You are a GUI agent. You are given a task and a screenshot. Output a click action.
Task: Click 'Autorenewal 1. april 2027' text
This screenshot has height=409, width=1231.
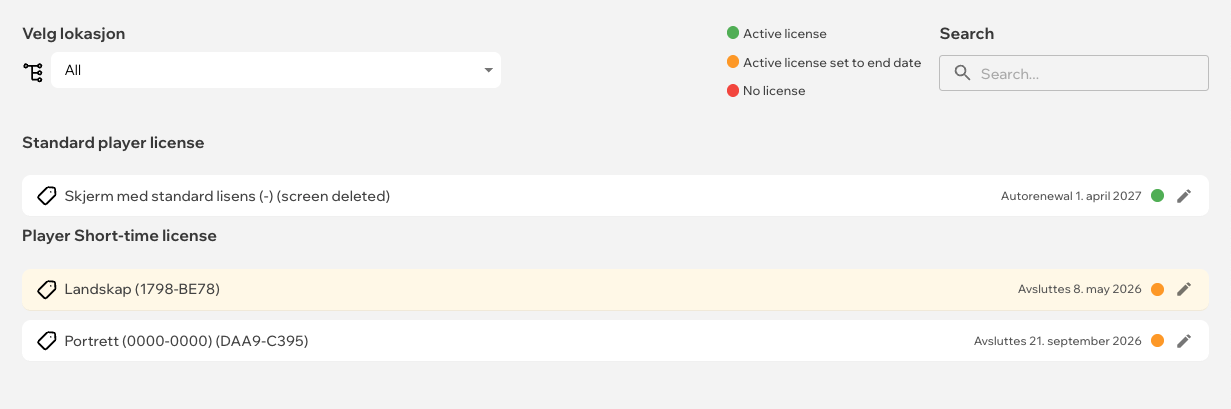tap(1071, 196)
